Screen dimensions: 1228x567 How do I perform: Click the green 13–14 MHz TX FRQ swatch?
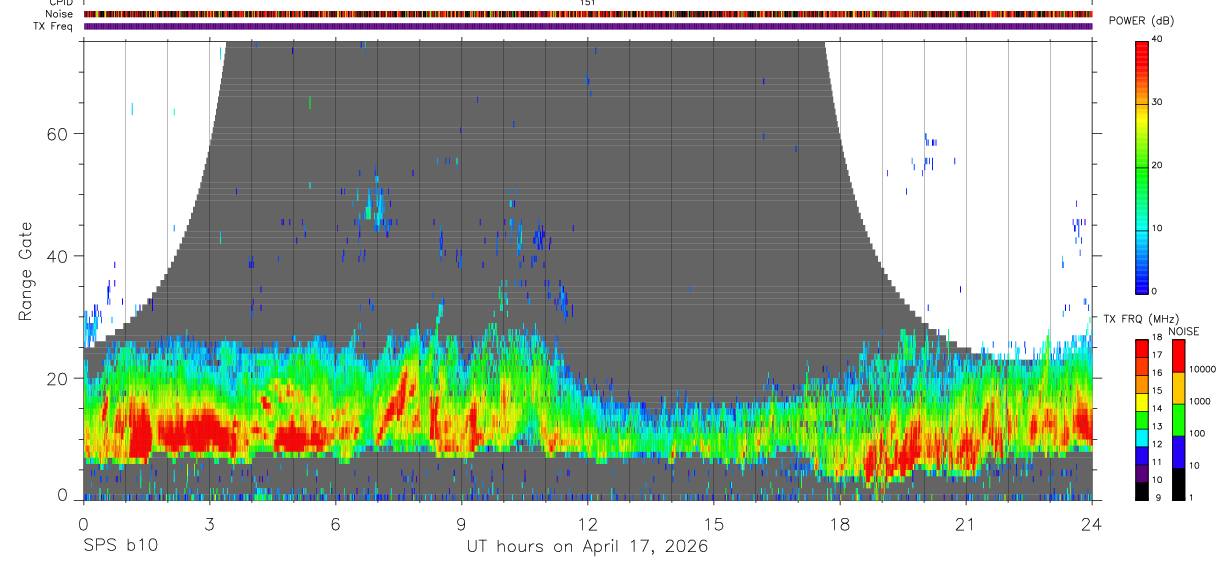[1142, 420]
